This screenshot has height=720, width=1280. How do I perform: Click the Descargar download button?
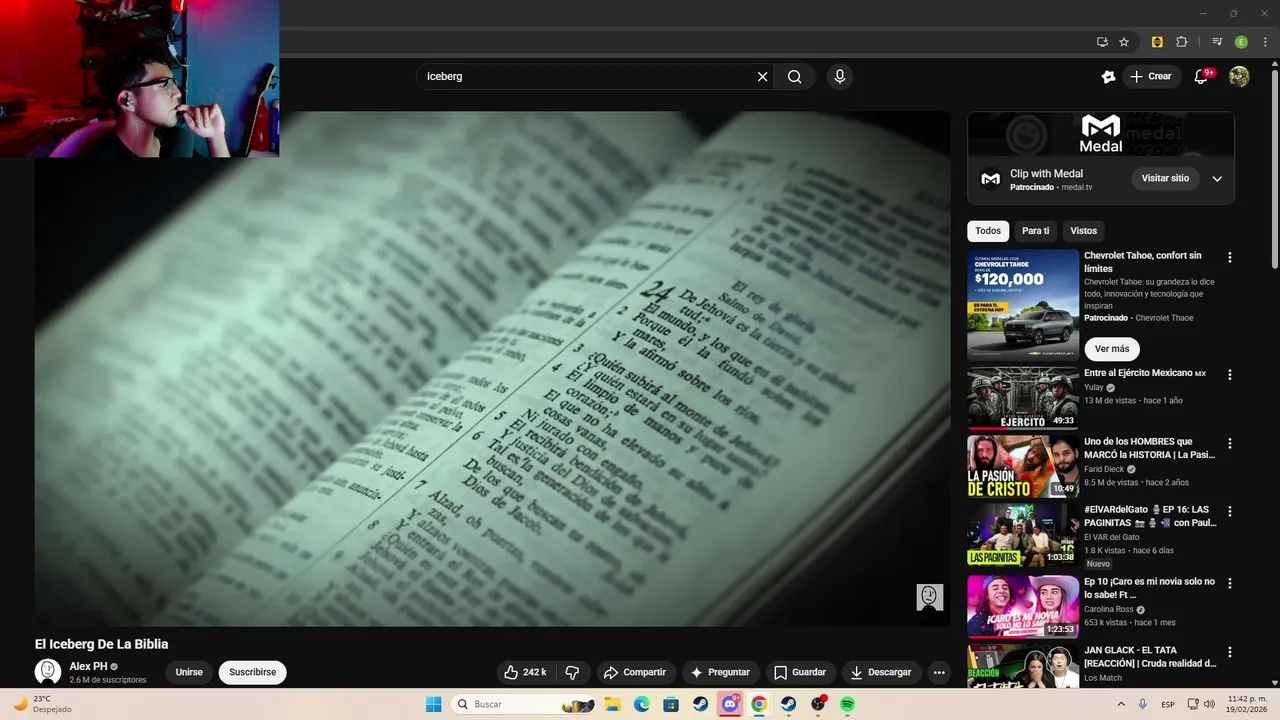881,672
